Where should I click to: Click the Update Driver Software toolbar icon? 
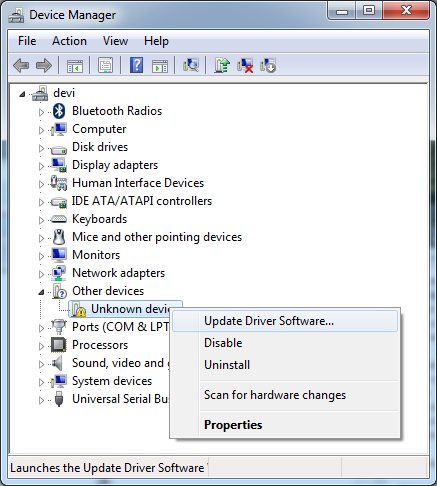(222, 65)
